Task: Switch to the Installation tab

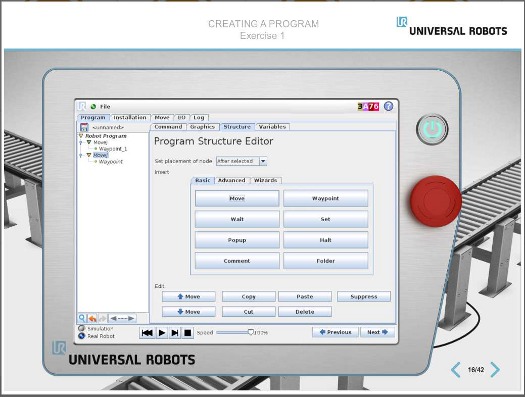Action: (x=130, y=117)
